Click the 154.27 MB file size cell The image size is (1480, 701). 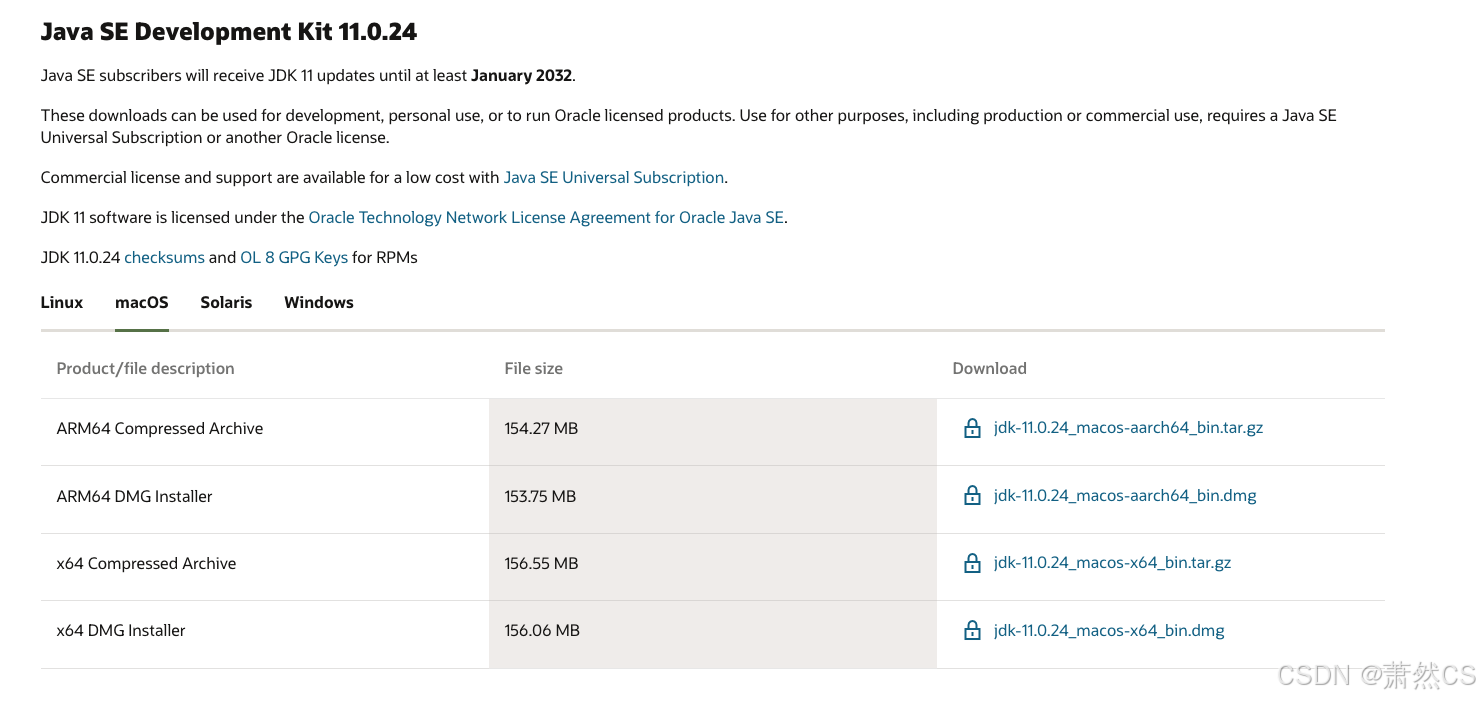713,432
